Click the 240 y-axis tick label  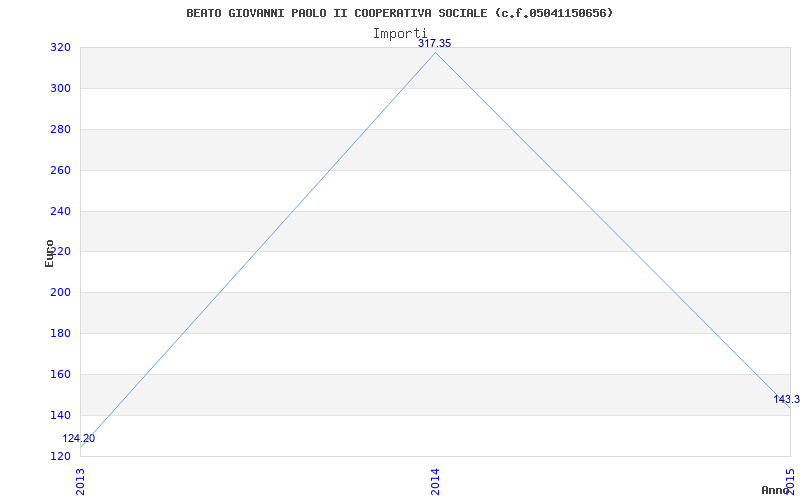tap(61, 211)
